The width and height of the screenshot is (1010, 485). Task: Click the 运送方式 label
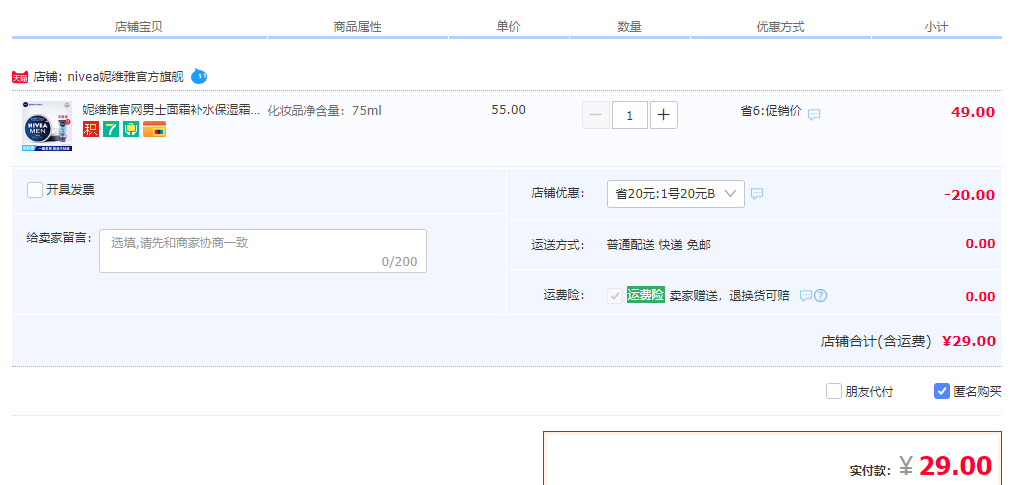click(x=558, y=245)
